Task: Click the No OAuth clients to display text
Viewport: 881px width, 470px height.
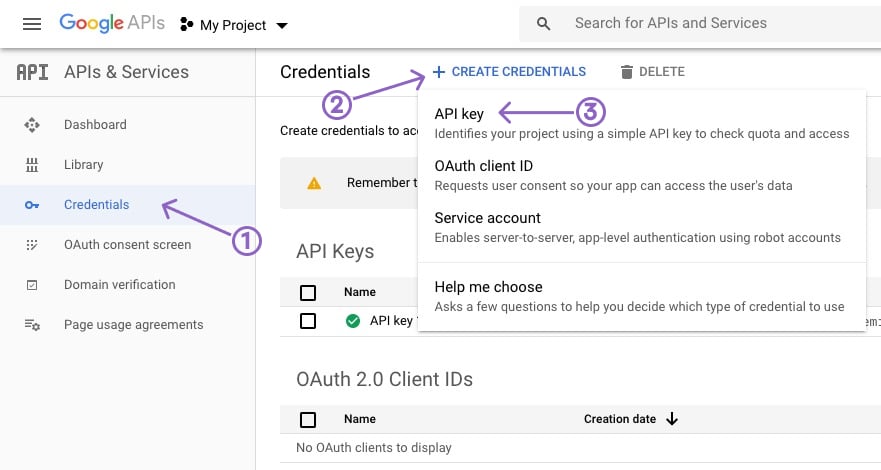Action: coord(374,448)
